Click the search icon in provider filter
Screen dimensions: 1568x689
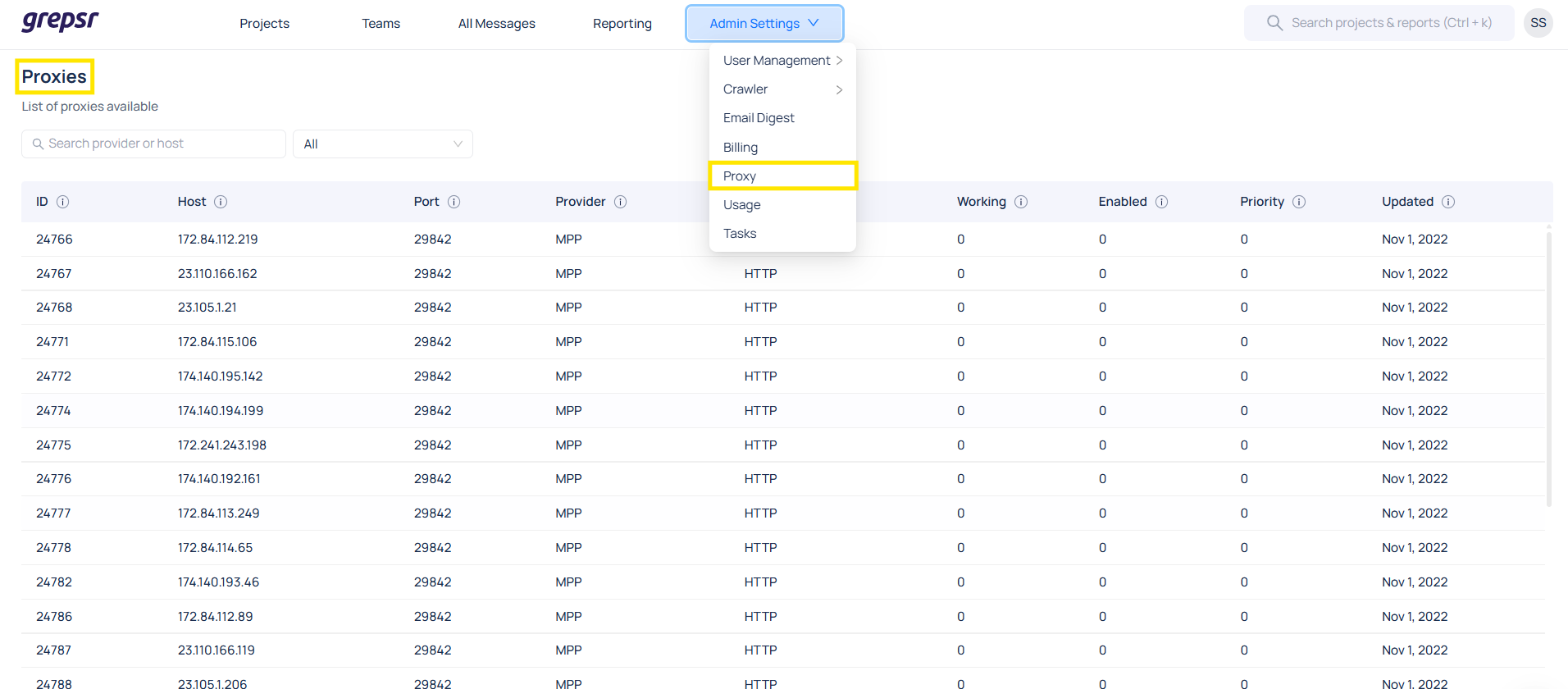point(38,144)
